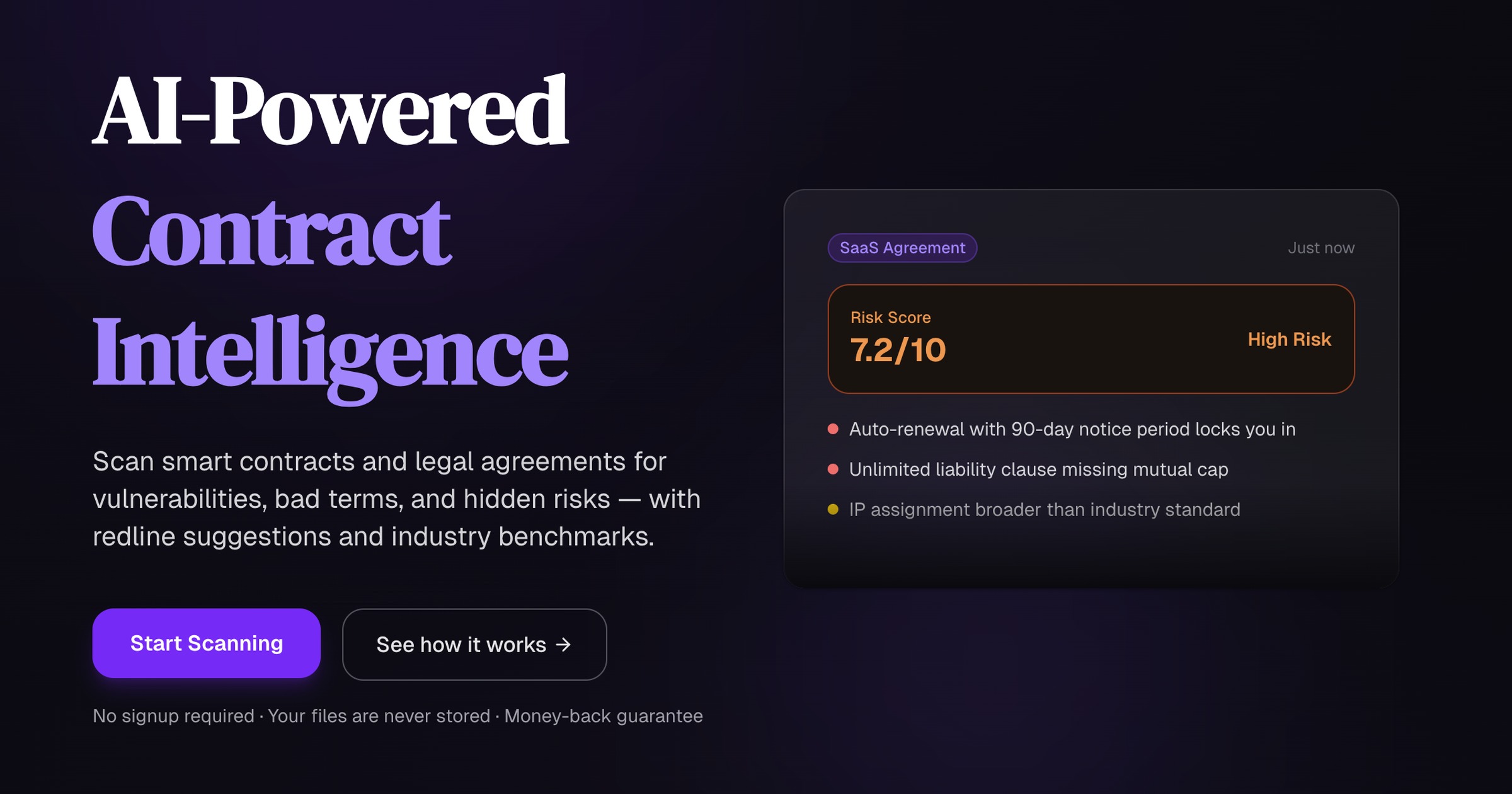Screen dimensions: 1512x794
Task: Click the purple Contract headline word
Action: coord(272,231)
